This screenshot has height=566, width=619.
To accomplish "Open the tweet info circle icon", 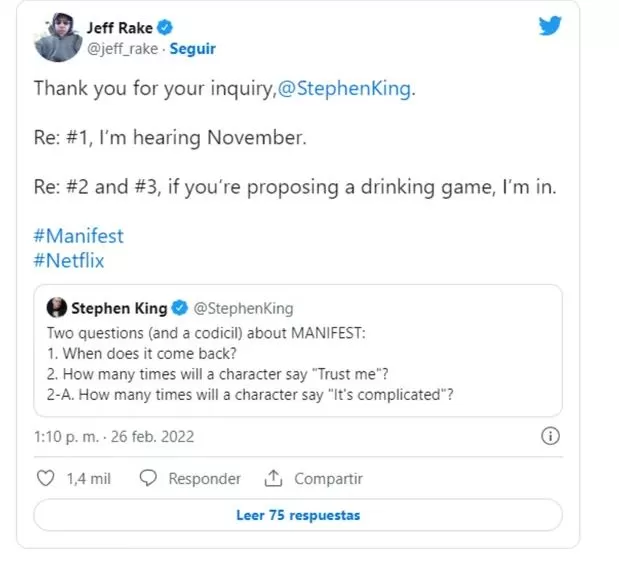I will tap(549, 436).
